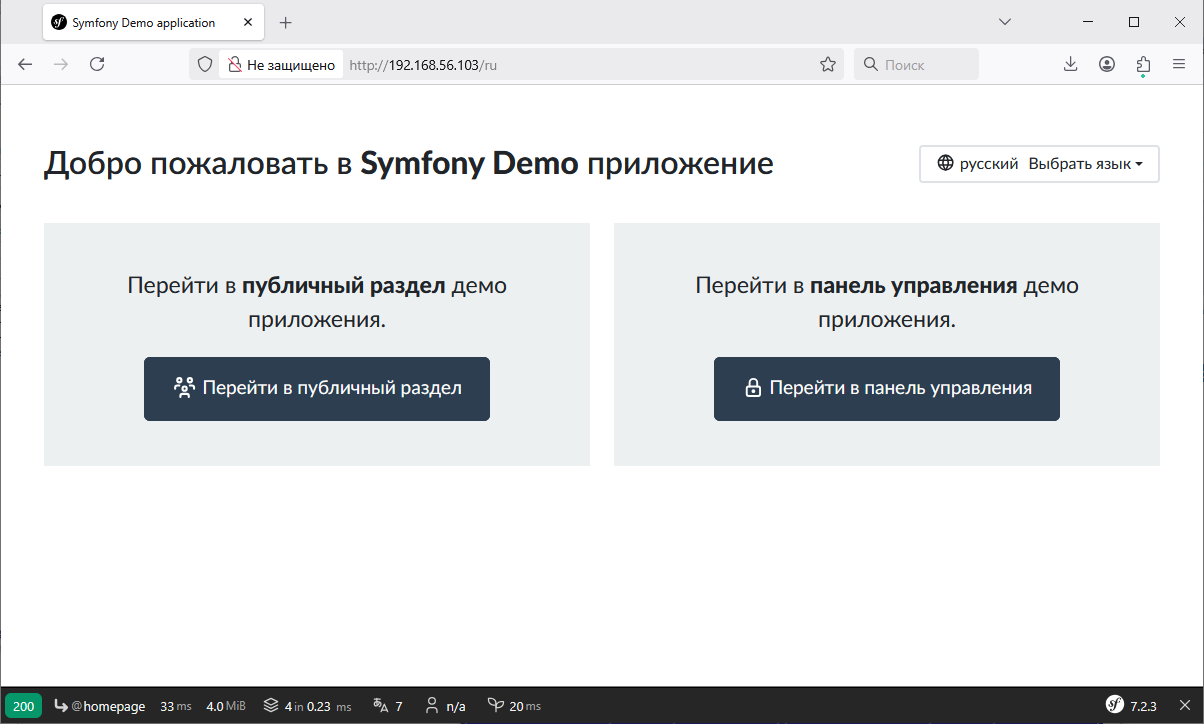
Task: Expand the Firefox list all tabs chevron
Action: (1005, 22)
